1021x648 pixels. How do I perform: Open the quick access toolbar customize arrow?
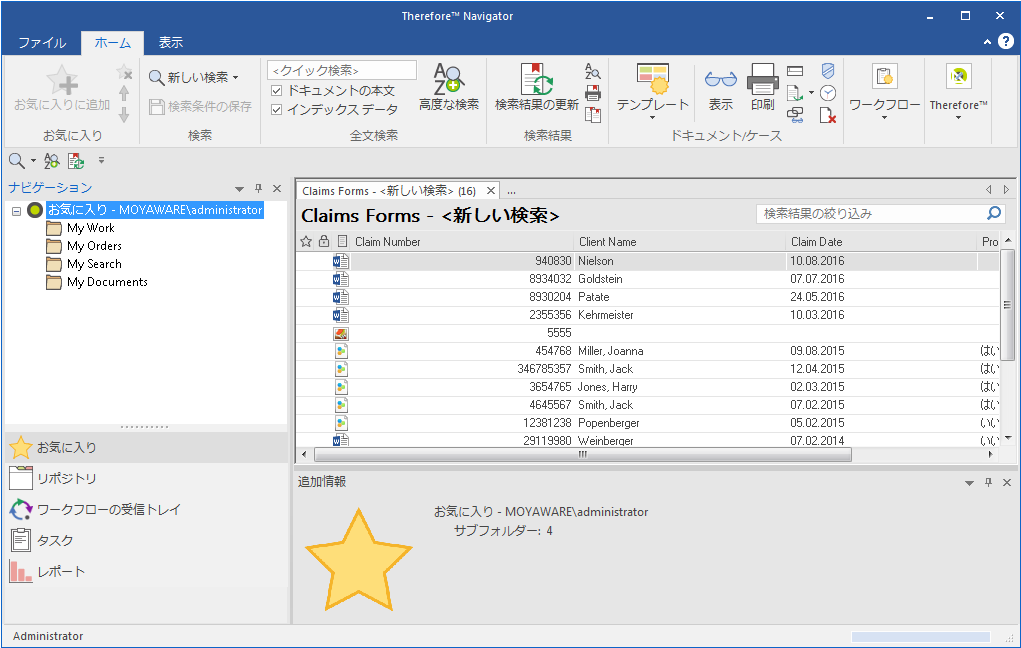pos(101,160)
